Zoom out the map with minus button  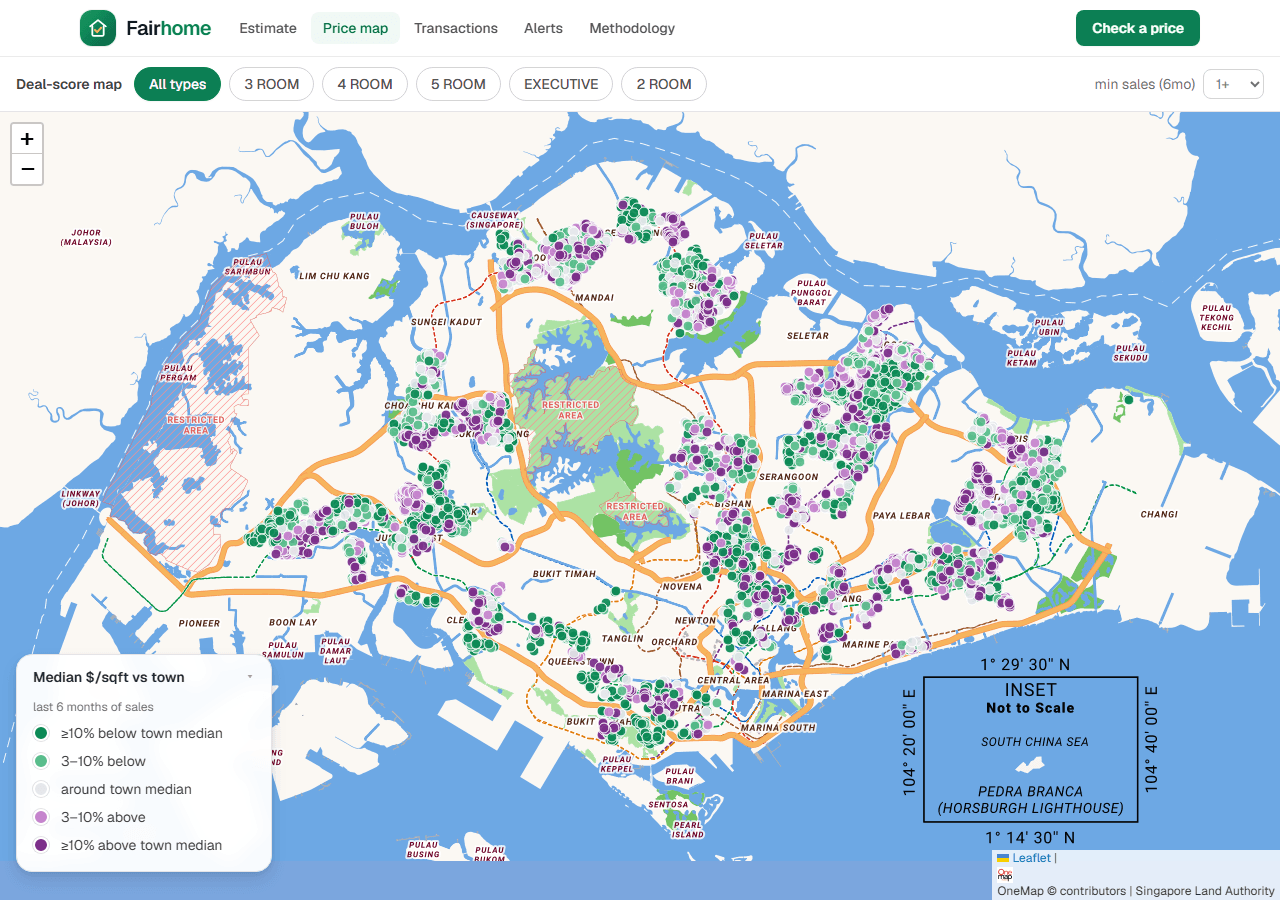click(x=27, y=169)
